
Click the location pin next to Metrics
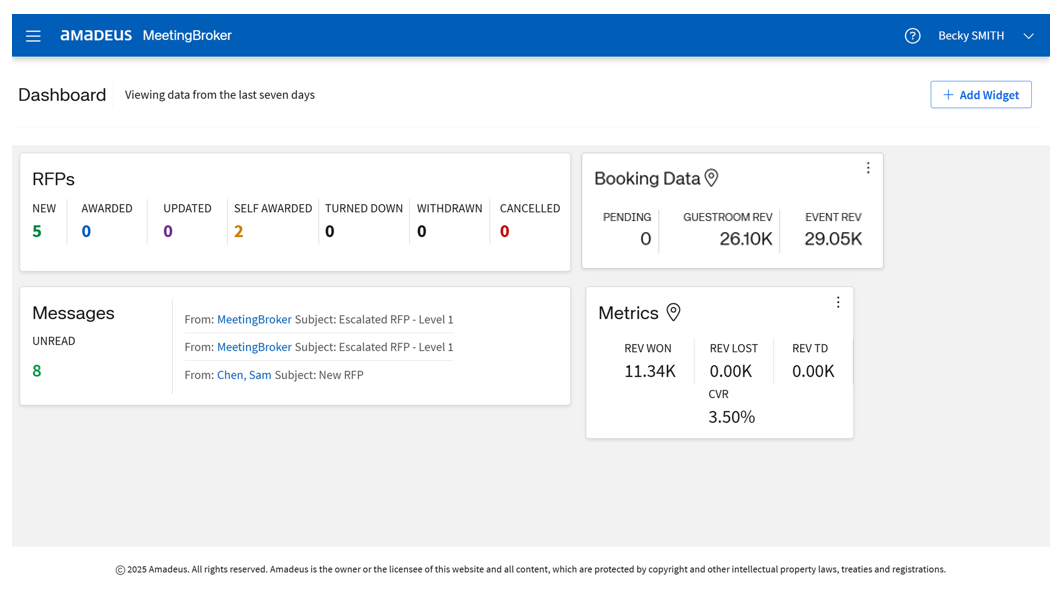click(672, 312)
